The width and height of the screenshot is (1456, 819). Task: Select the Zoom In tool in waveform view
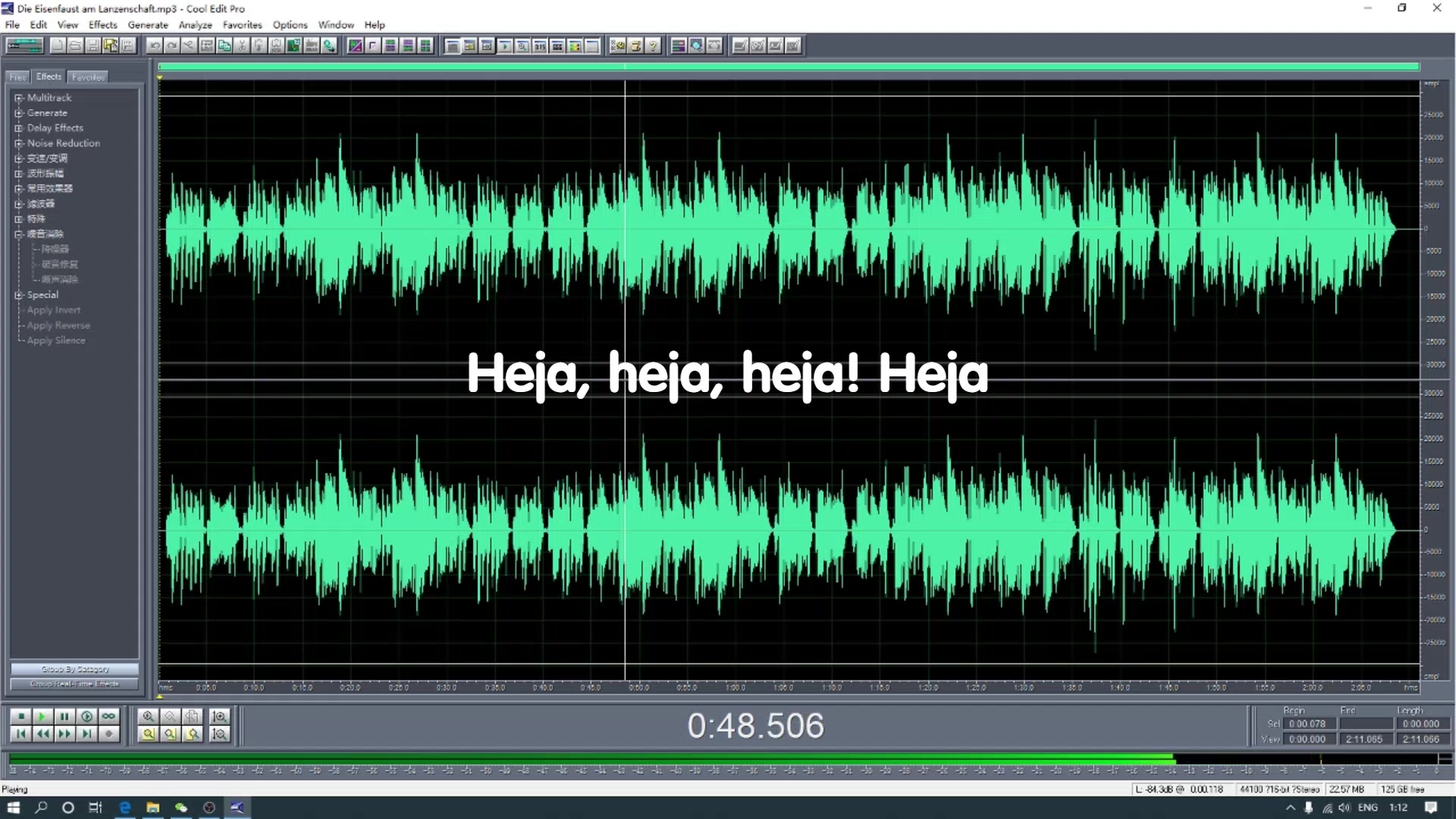pos(148,715)
